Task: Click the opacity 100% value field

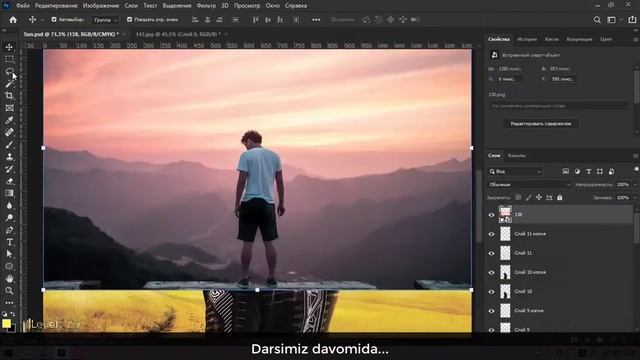Action: tap(622, 185)
